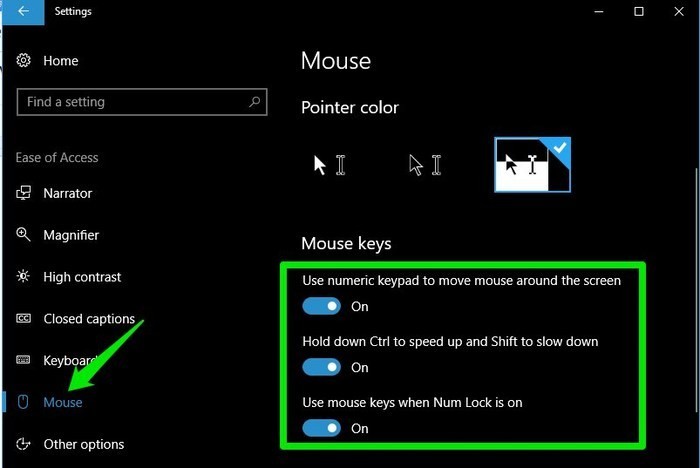Click the search magnifier icon
The width and height of the screenshot is (700, 468).
pos(255,102)
